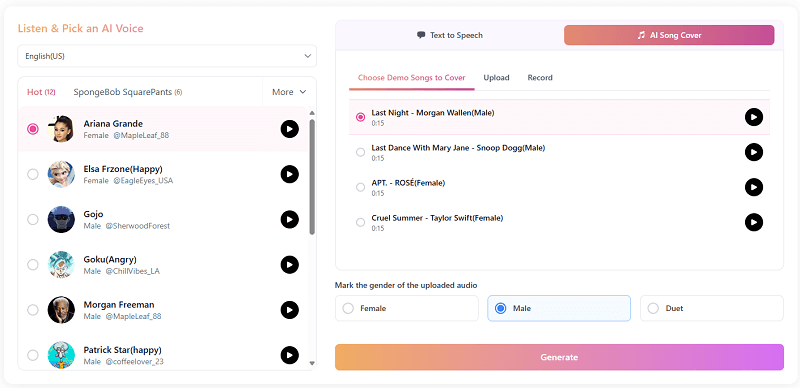
Task: Click the Morgan Freeman avatar photo
Action: tap(61, 310)
